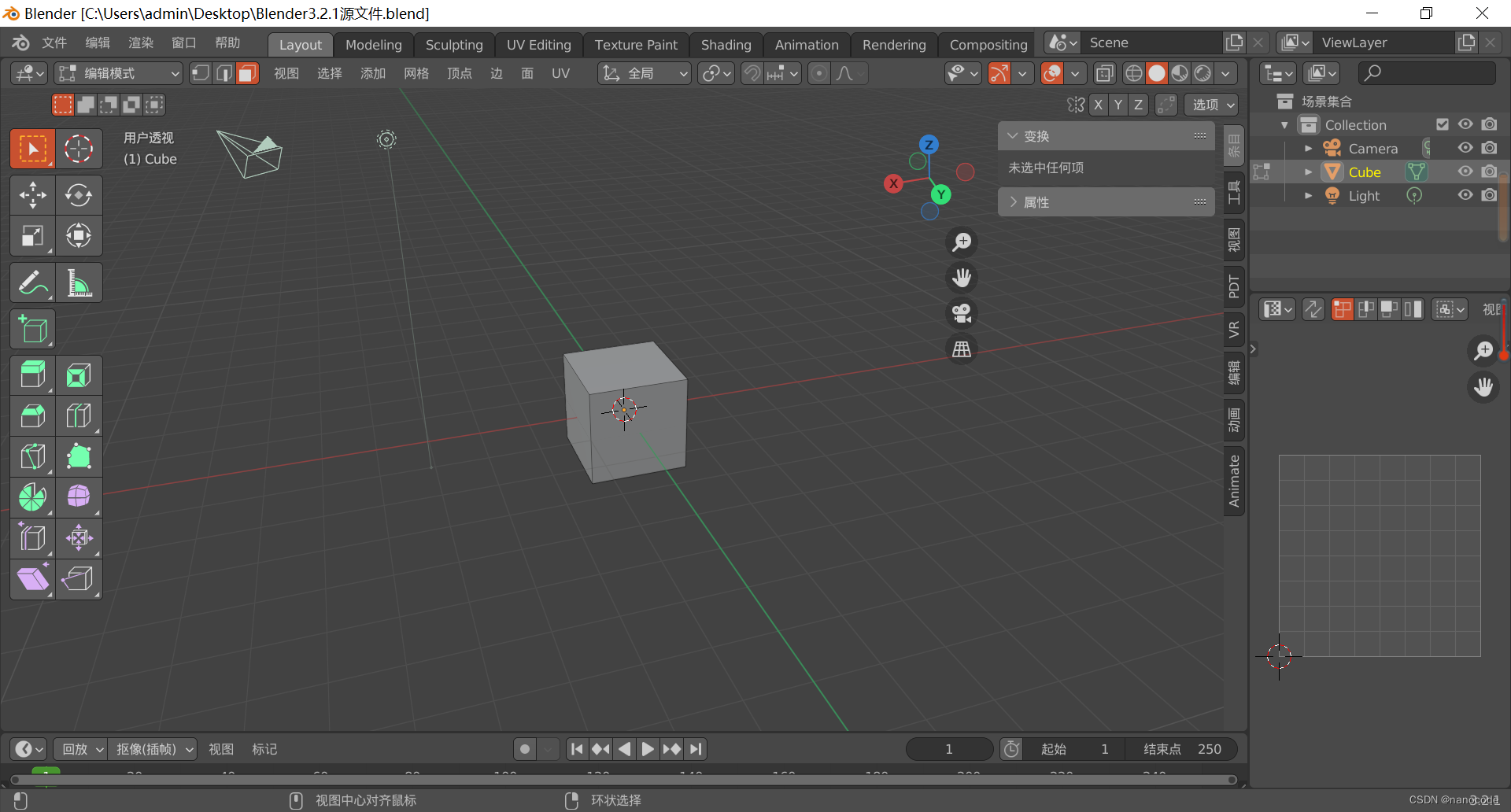Switch to the Modeling workspace tab
This screenshot has width=1511, height=812.
pos(373,45)
